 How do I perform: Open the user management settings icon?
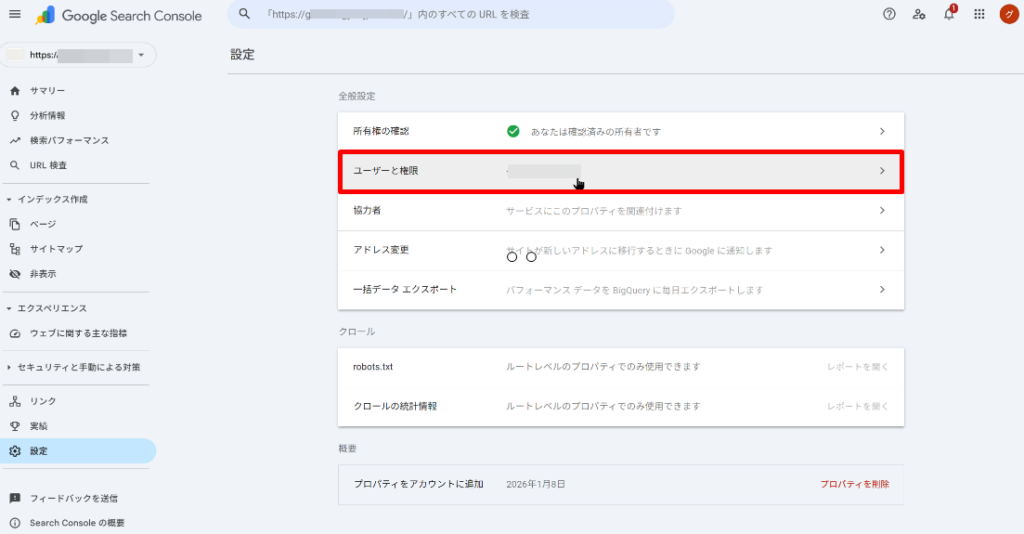point(919,14)
